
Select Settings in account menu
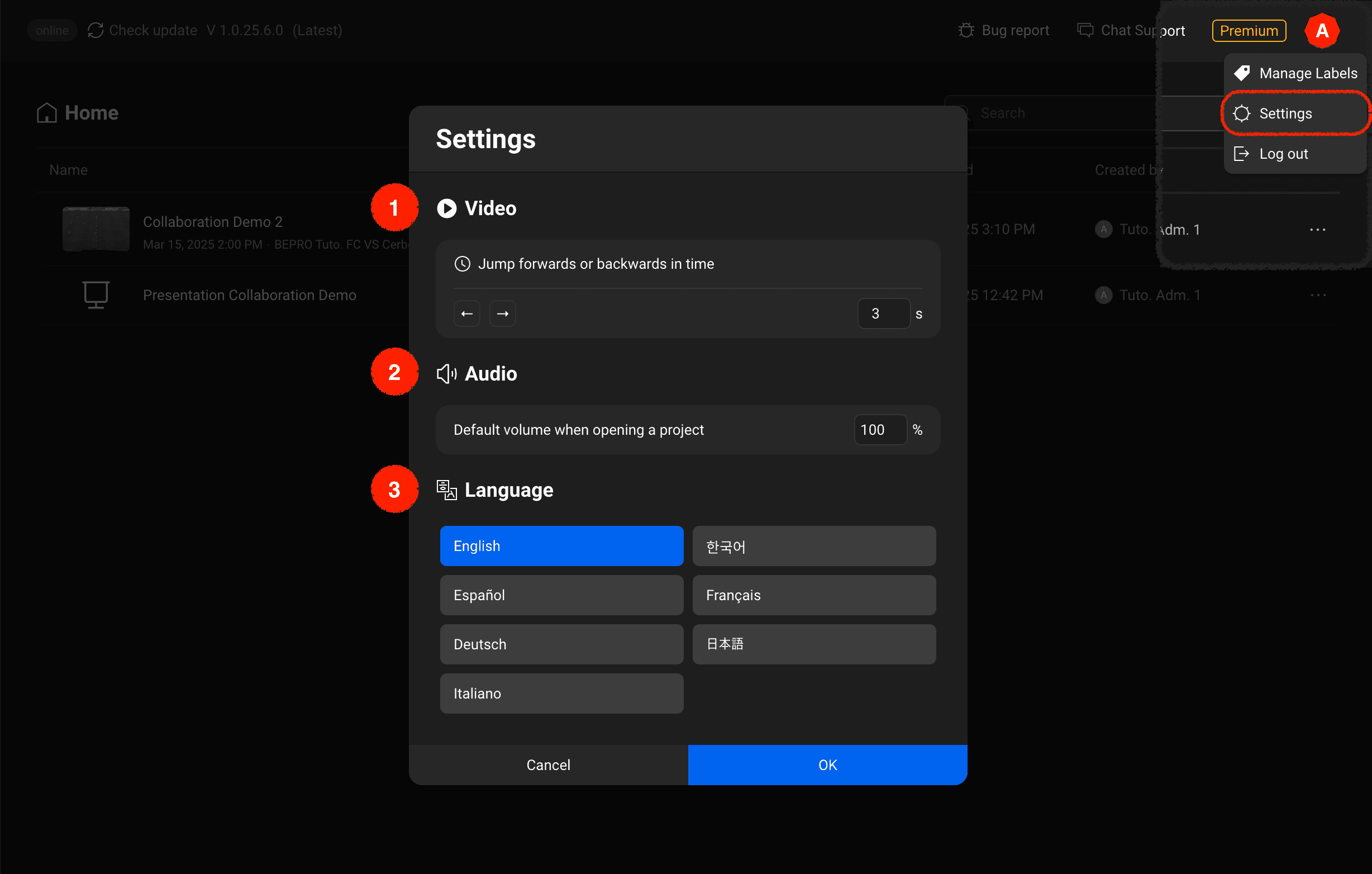1285,113
